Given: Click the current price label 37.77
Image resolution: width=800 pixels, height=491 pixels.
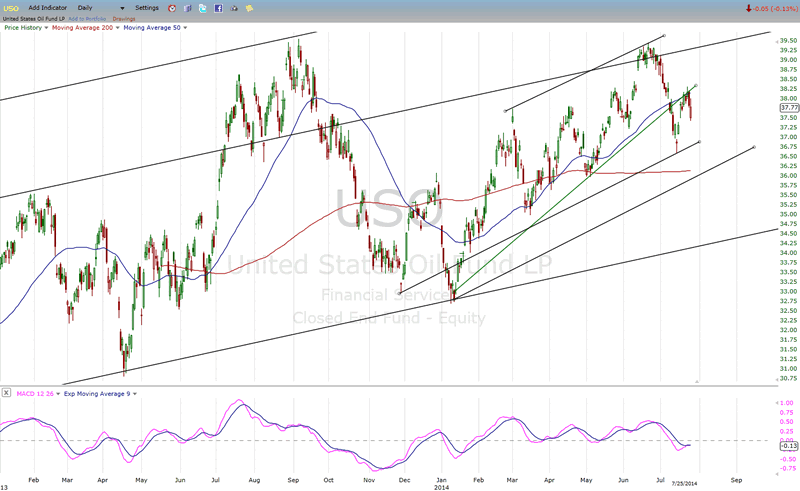Looking at the screenshot, I should [x=789, y=108].
